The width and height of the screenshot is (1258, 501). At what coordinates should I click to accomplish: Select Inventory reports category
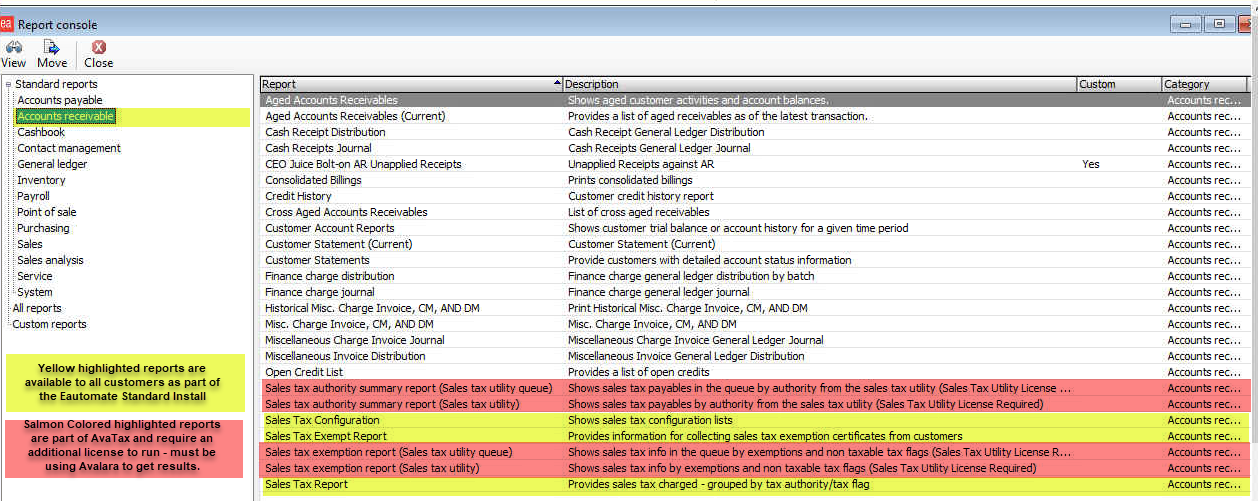click(41, 180)
